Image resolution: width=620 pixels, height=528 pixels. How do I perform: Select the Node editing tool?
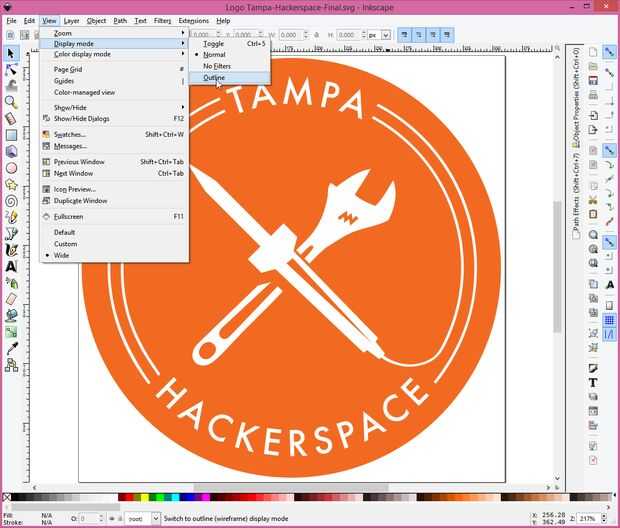click(11, 70)
